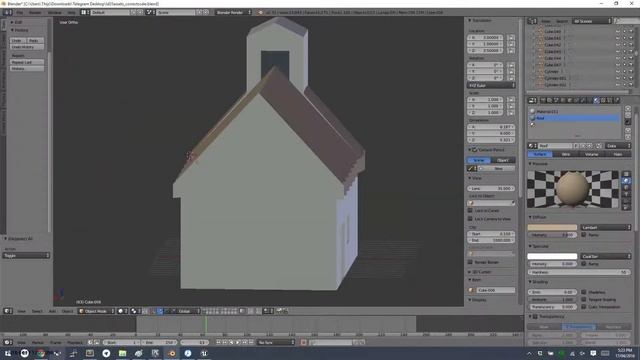Select Object grease pencil source button

click(x=503, y=160)
